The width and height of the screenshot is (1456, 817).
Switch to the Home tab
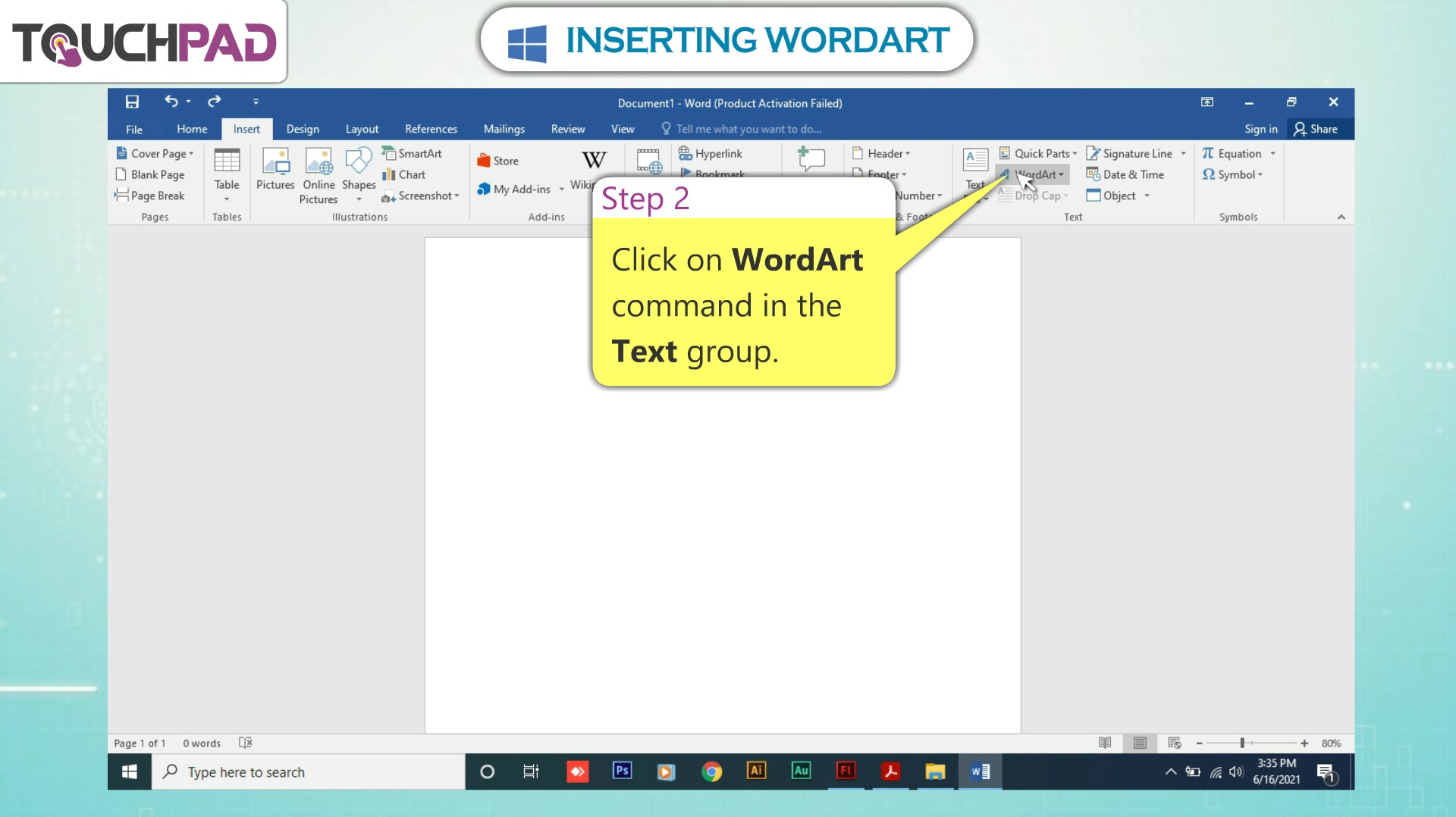tap(192, 129)
